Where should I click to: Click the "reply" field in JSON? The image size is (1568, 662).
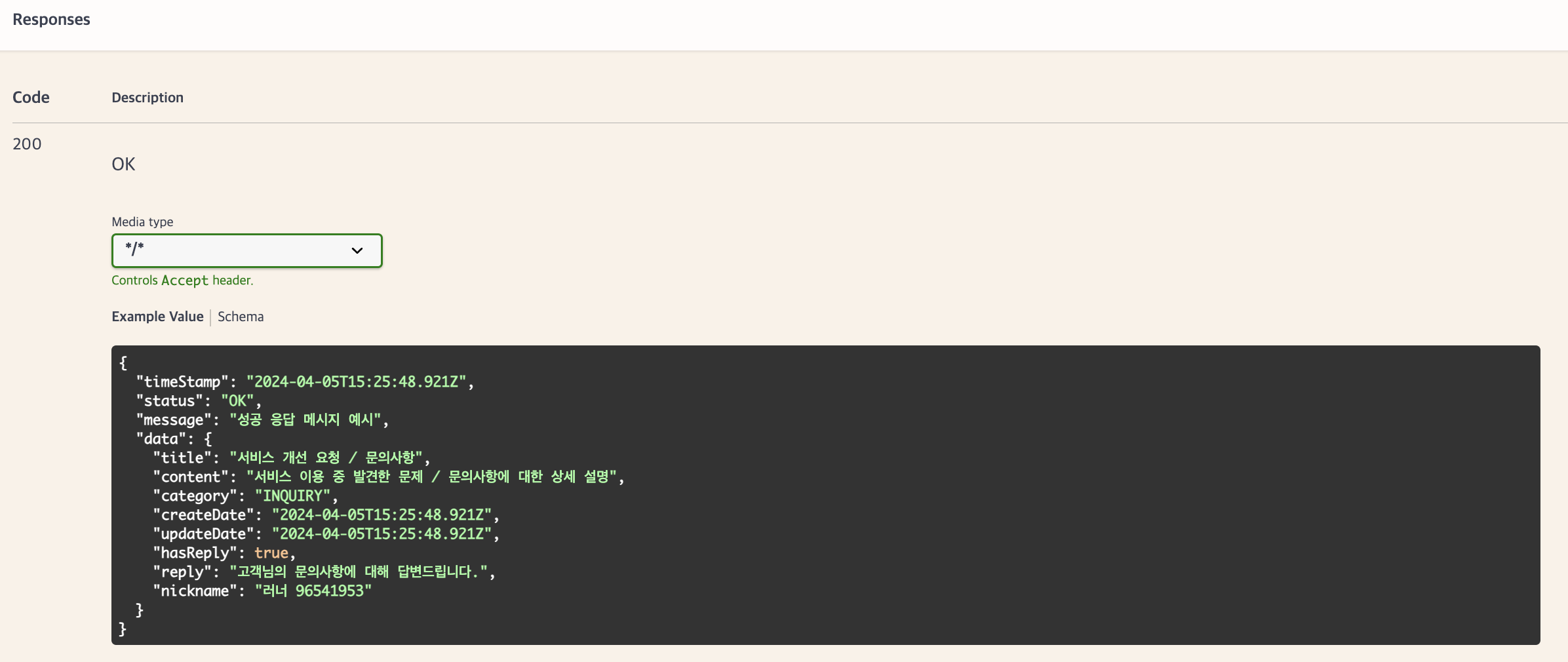click(x=324, y=572)
